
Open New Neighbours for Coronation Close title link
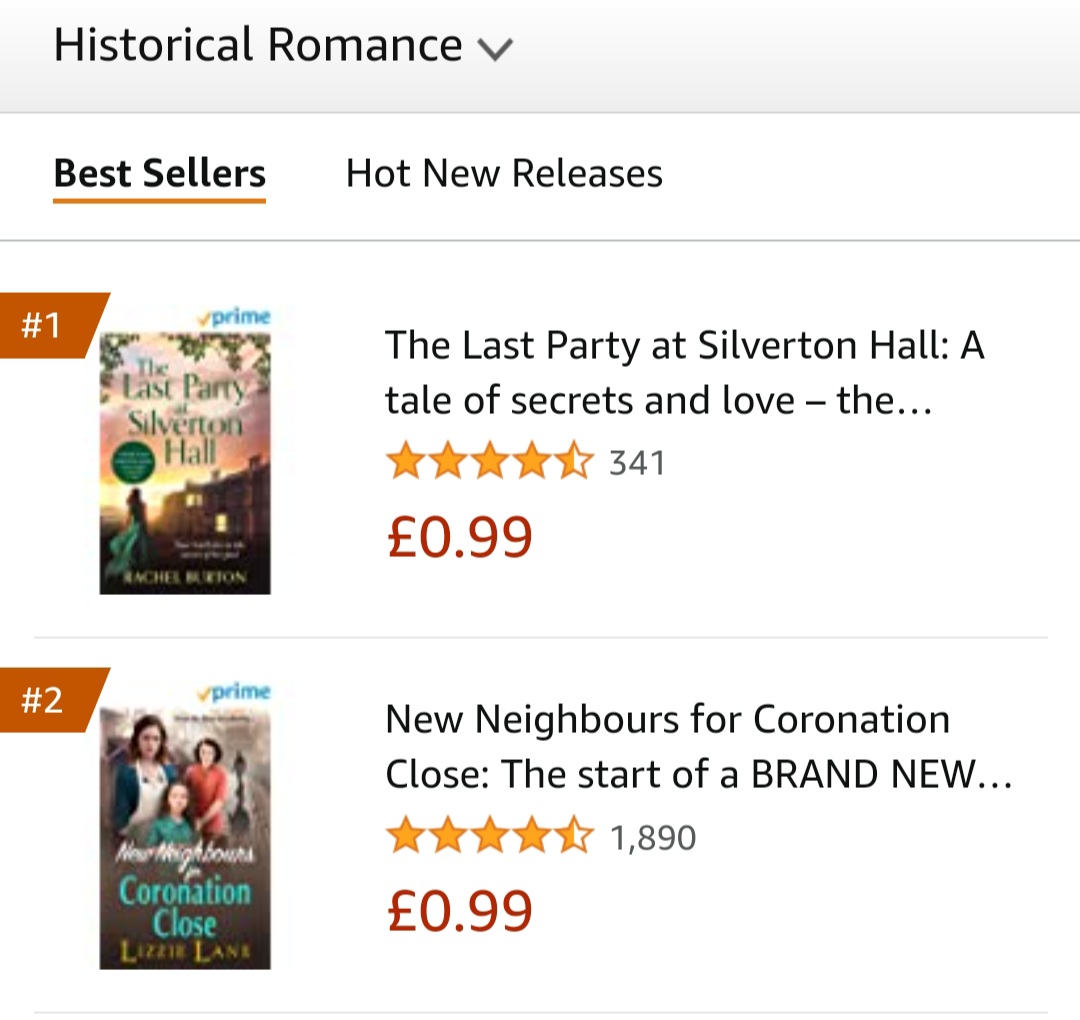click(698, 746)
